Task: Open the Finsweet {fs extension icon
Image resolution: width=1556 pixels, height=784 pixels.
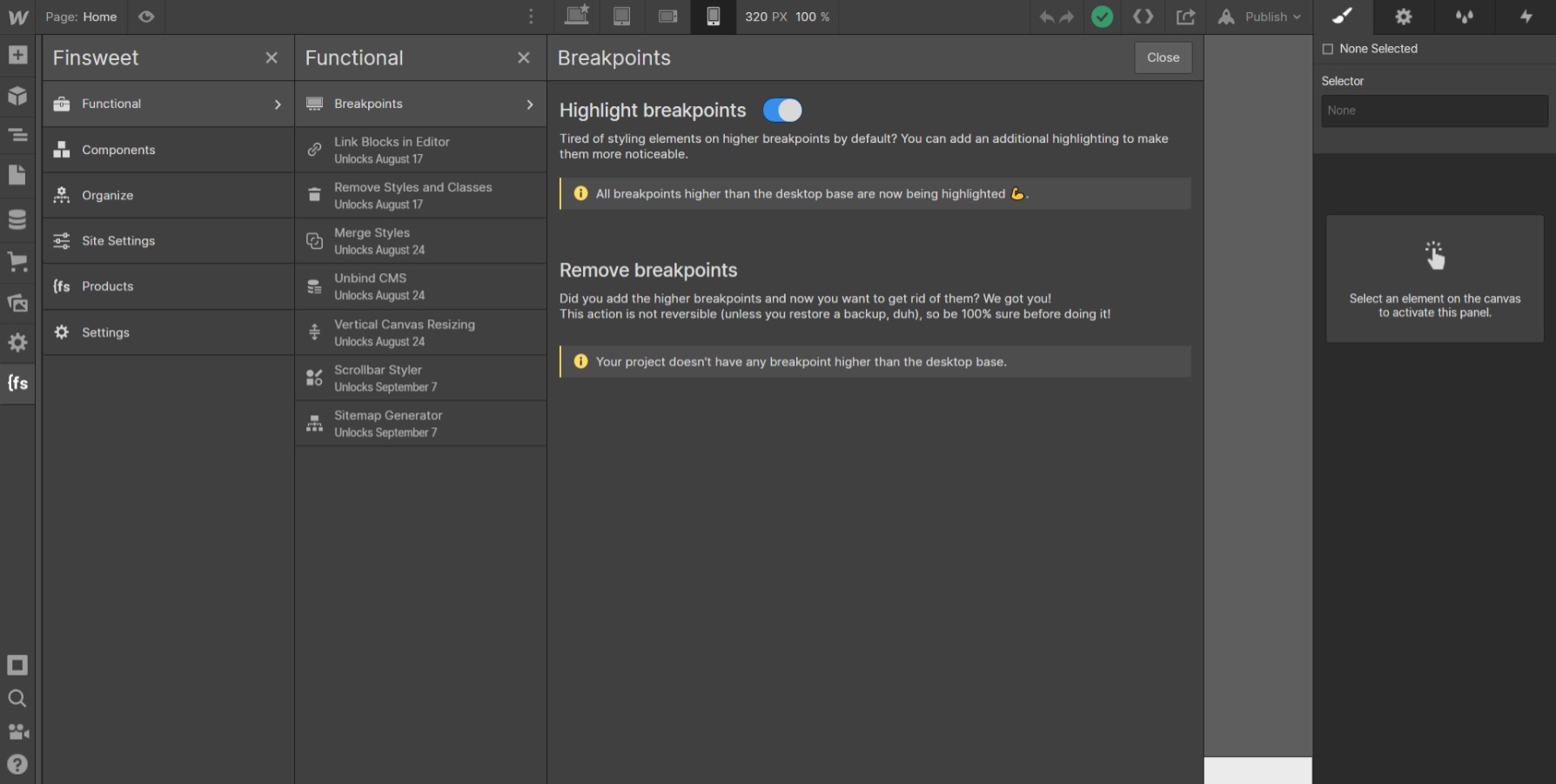Action: pos(17,383)
